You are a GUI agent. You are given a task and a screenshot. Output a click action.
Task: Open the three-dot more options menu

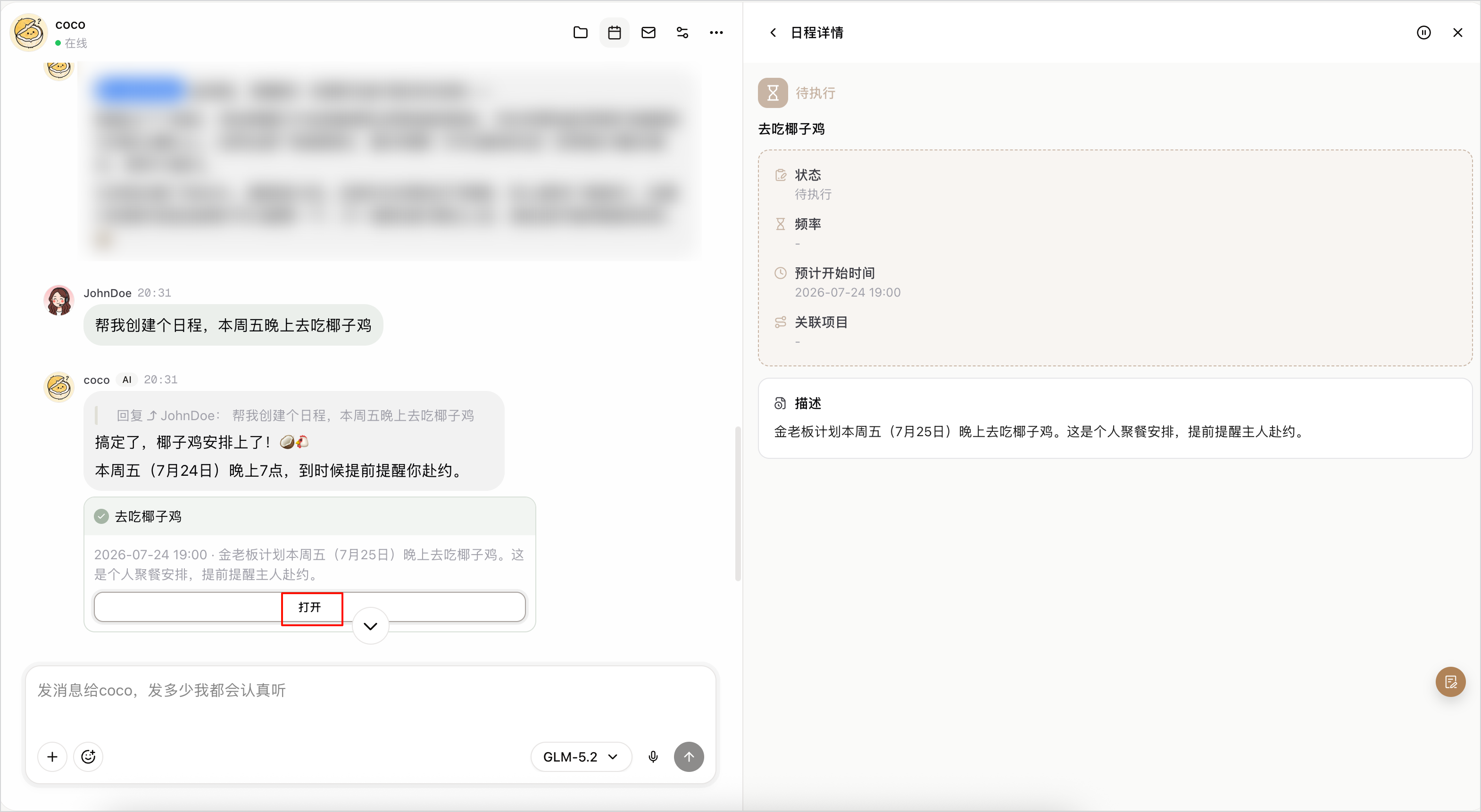tap(716, 33)
